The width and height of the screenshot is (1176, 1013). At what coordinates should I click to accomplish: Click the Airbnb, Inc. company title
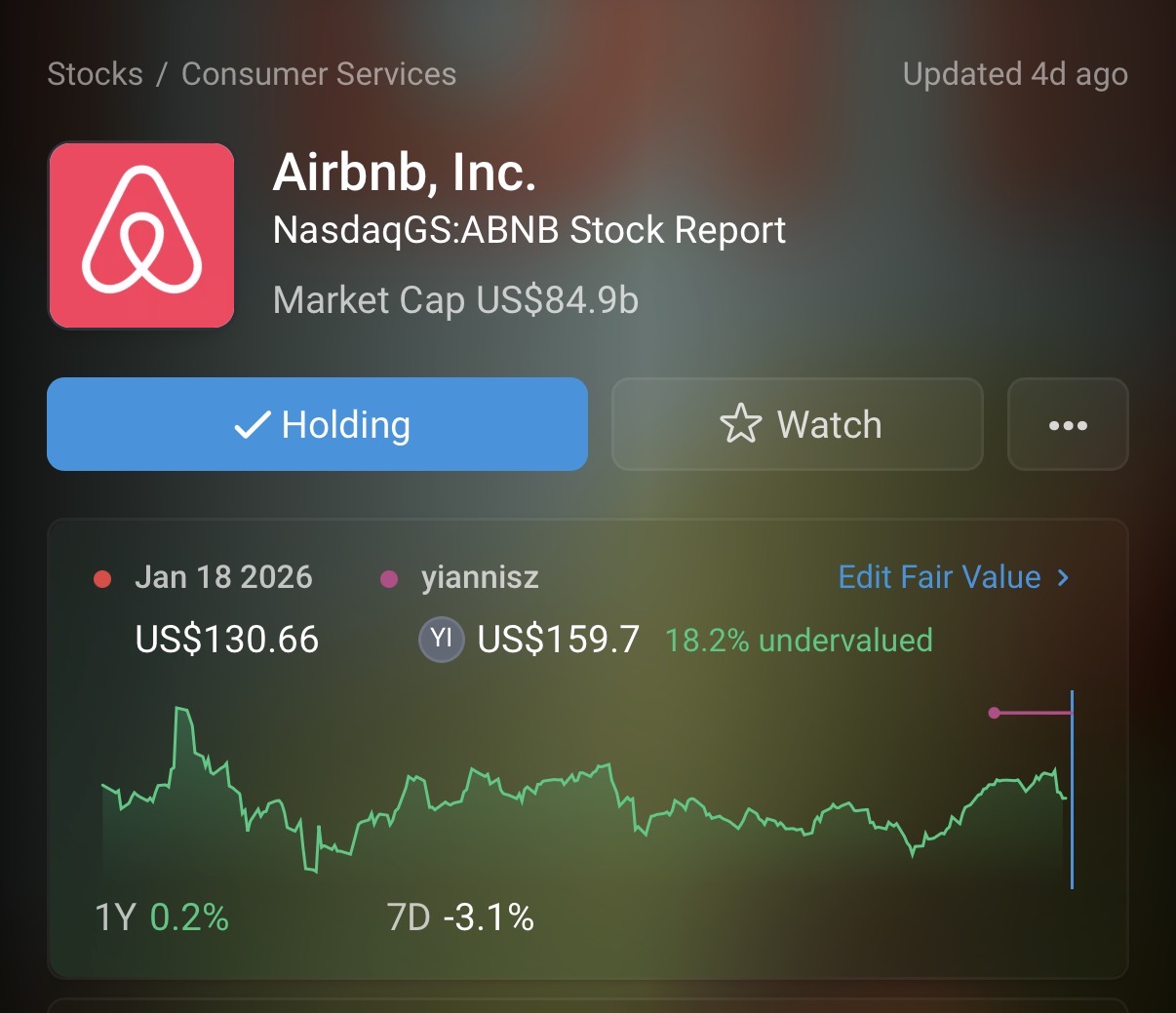point(405,173)
